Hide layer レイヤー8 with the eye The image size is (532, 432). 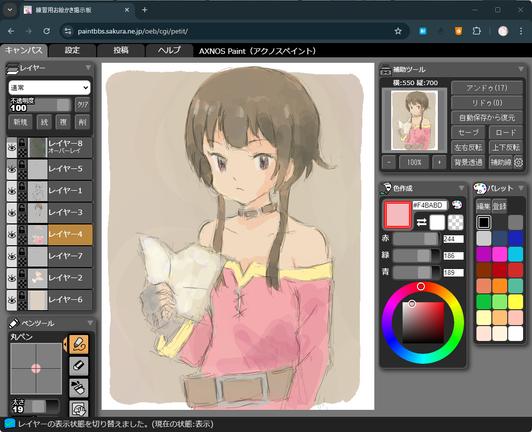click(x=12, y=148)
